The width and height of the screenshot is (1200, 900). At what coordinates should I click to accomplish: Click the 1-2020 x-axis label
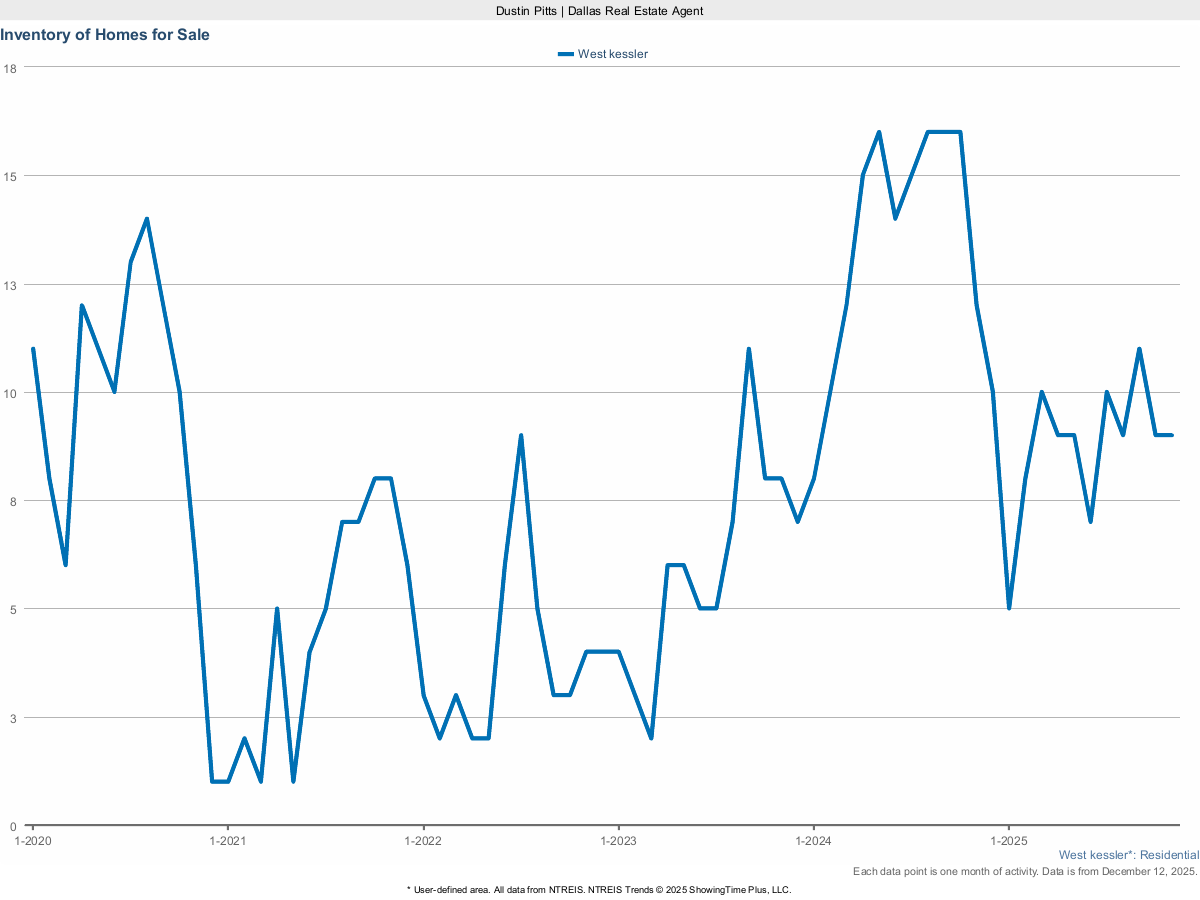[x=32, y=841]
